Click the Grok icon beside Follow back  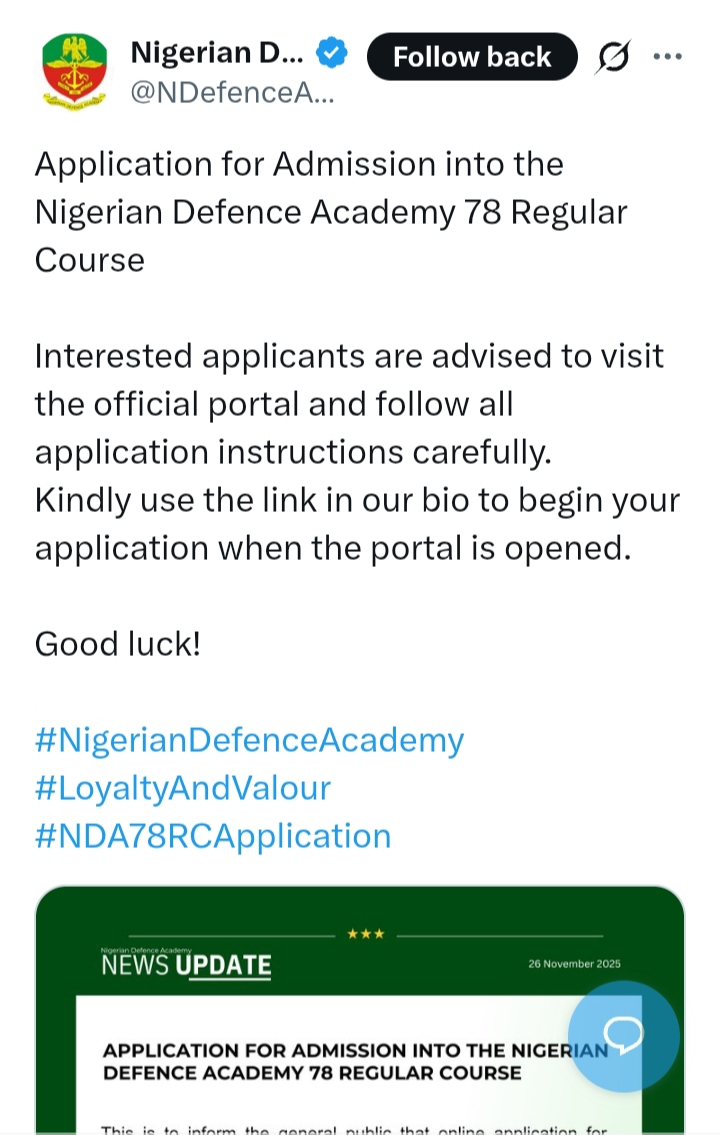tap(613, 57)
